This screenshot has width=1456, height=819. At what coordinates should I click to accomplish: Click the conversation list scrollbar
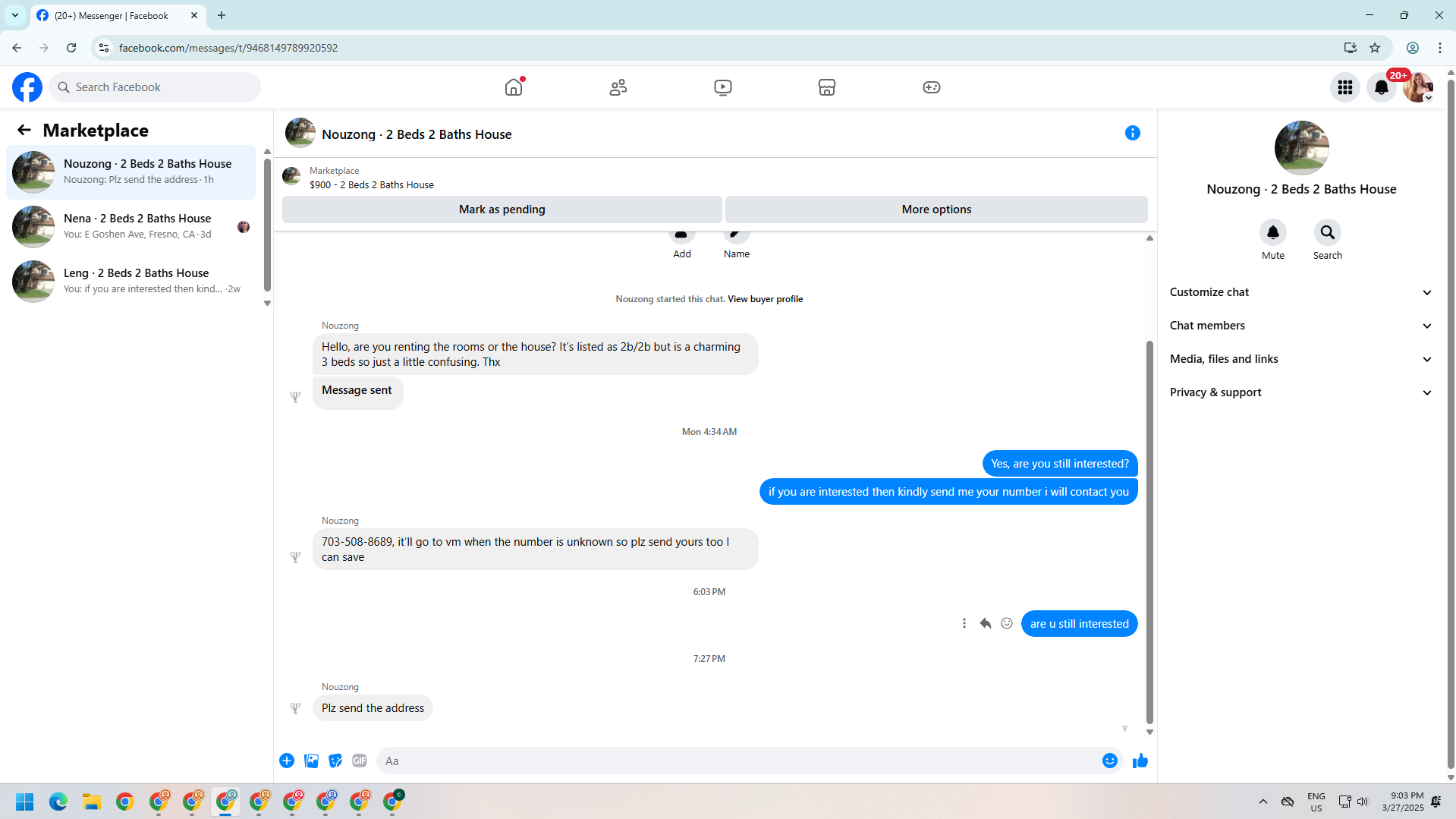tap(267, 225)
